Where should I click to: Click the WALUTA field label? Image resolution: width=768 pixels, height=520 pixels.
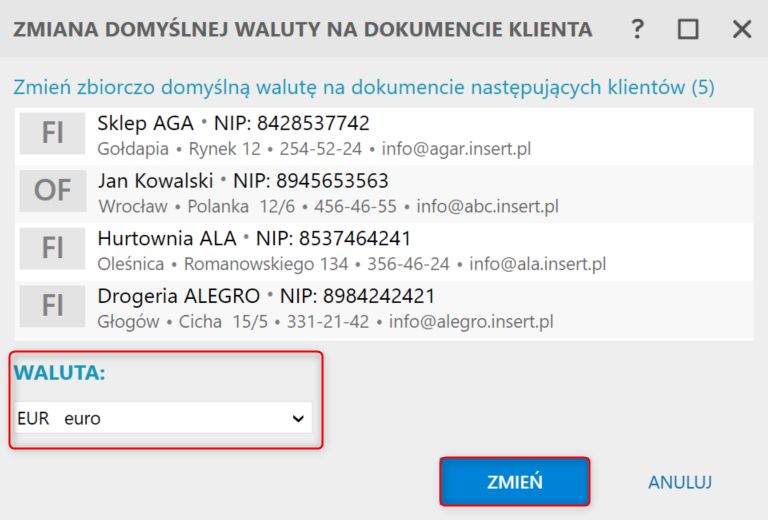point(60,373)
